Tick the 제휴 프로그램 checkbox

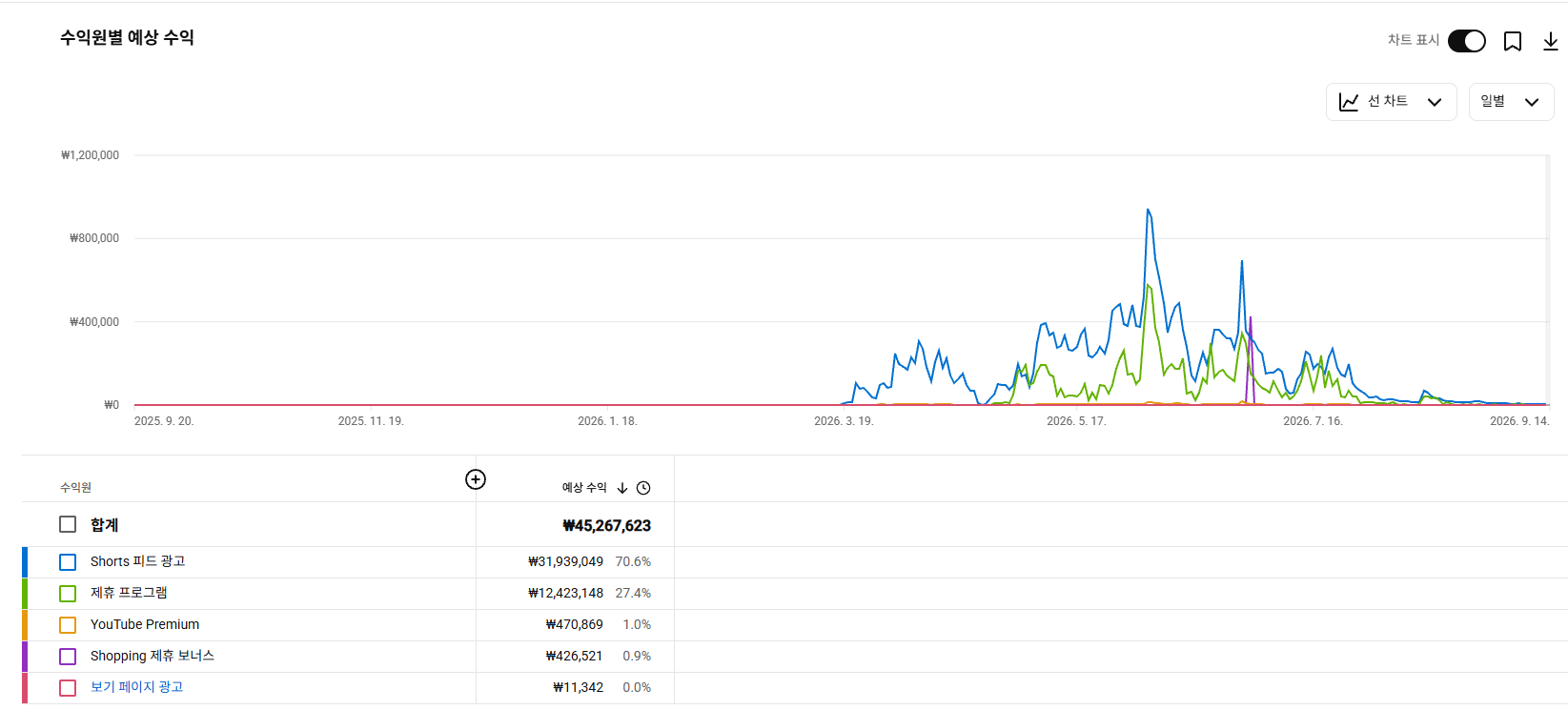(x=68, y=594)
